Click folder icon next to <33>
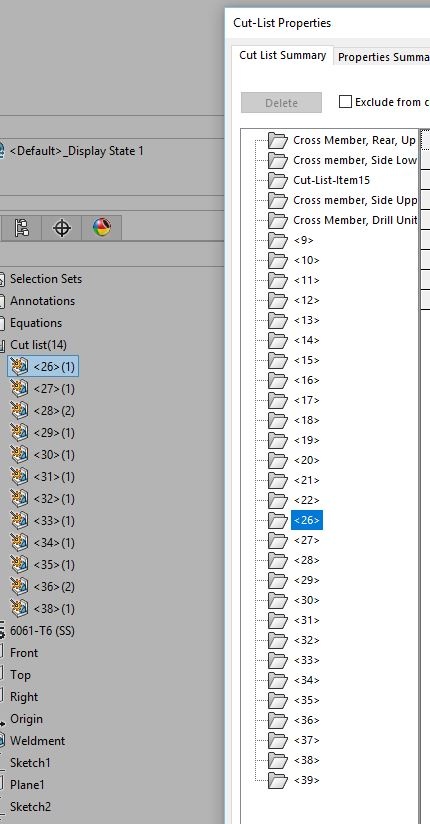Image resolution: width=430 pixels, height=824 pixels. pos(278,660)
